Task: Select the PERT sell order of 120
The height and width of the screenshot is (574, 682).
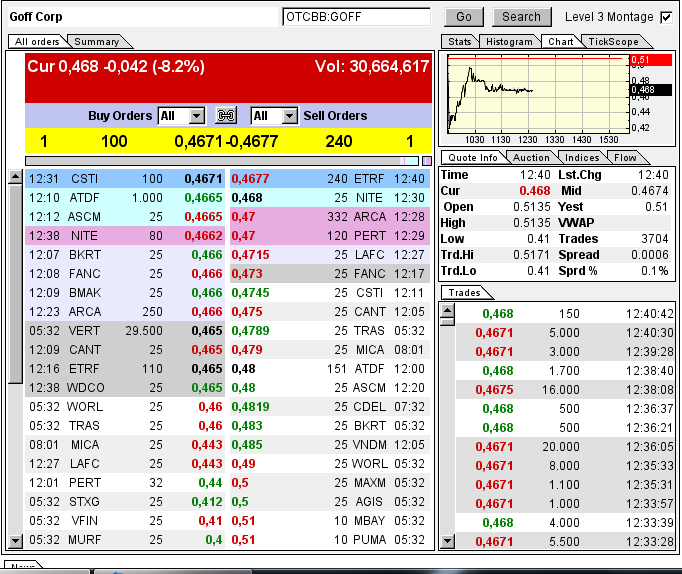Action: click(x=330, y=236)
